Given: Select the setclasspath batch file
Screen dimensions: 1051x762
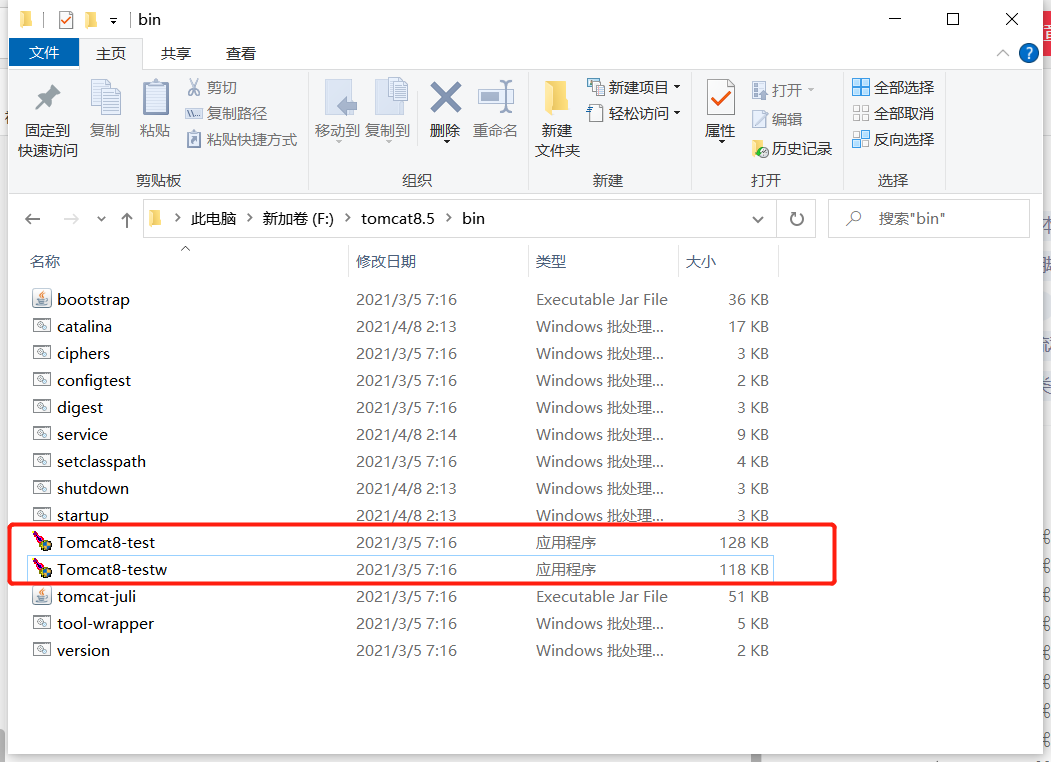Looking at the screenshot, I should [400, 461].
